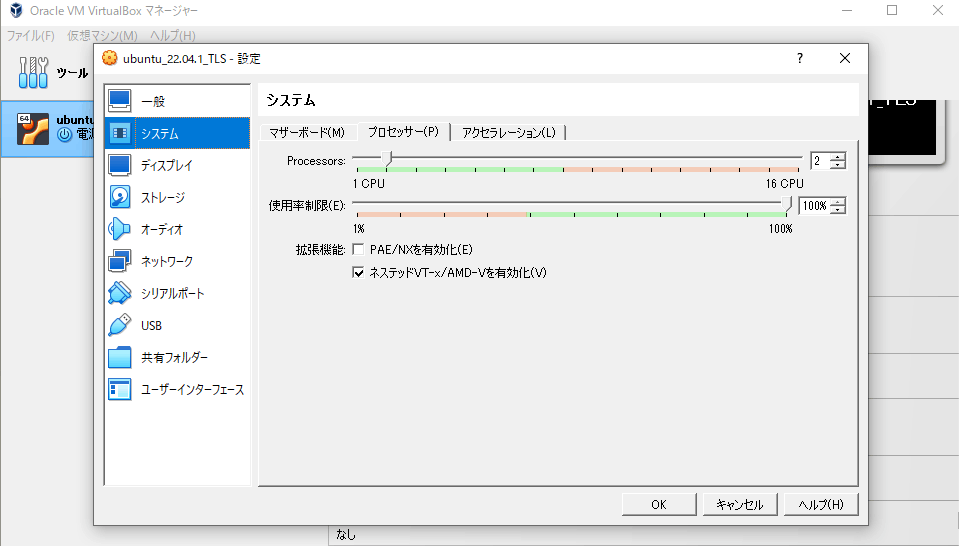Click the キャンセル button
959x546 pixels.
739,504
